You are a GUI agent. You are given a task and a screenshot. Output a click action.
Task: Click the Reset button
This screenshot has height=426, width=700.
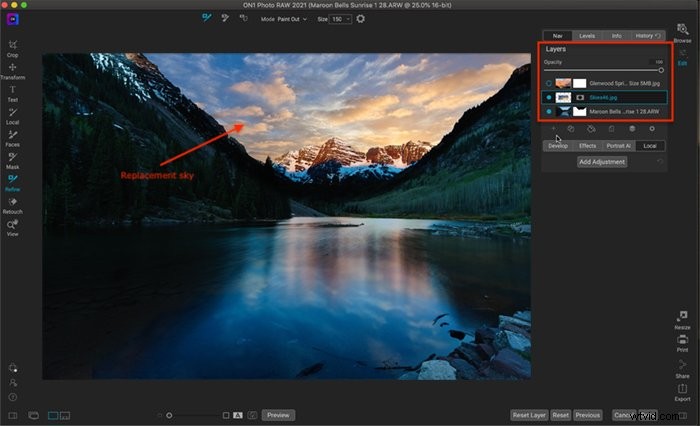[561, 415]
